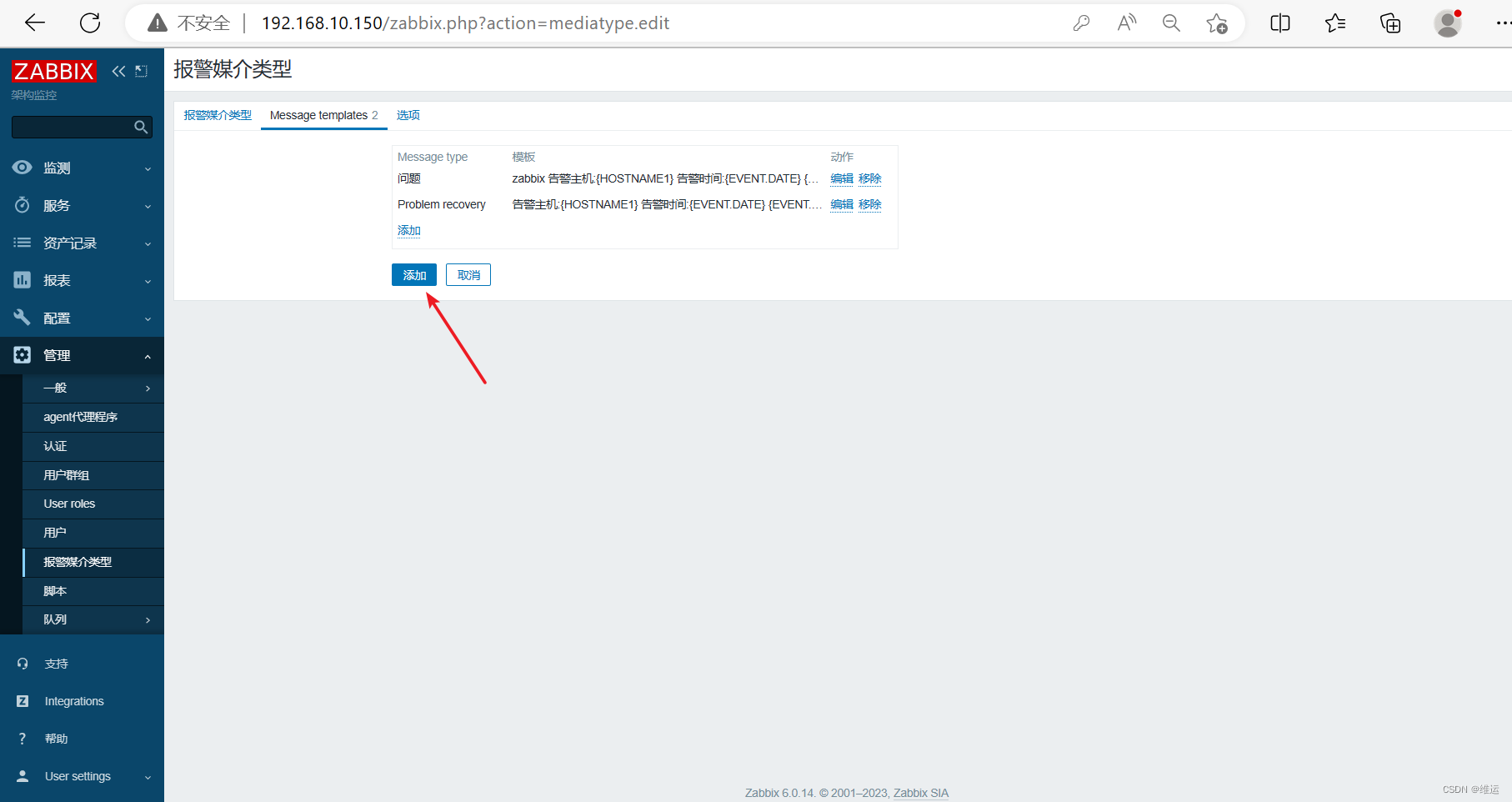Open the split screen icon

click(x=1280, y=23)
